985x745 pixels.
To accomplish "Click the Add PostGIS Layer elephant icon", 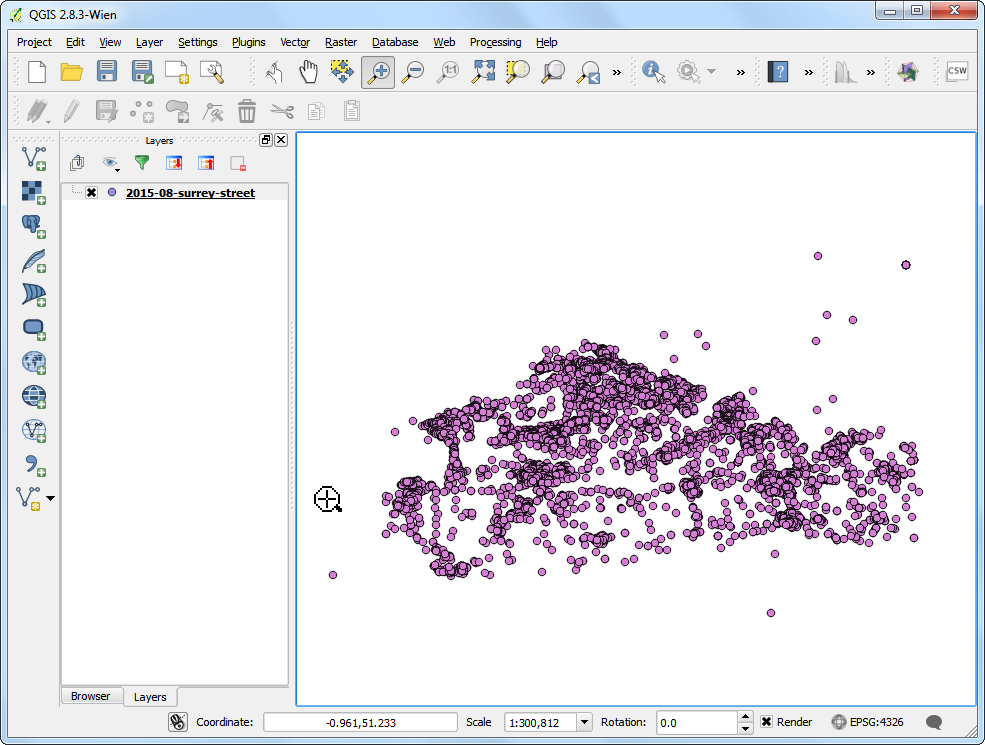I will [x=34, y=226].
